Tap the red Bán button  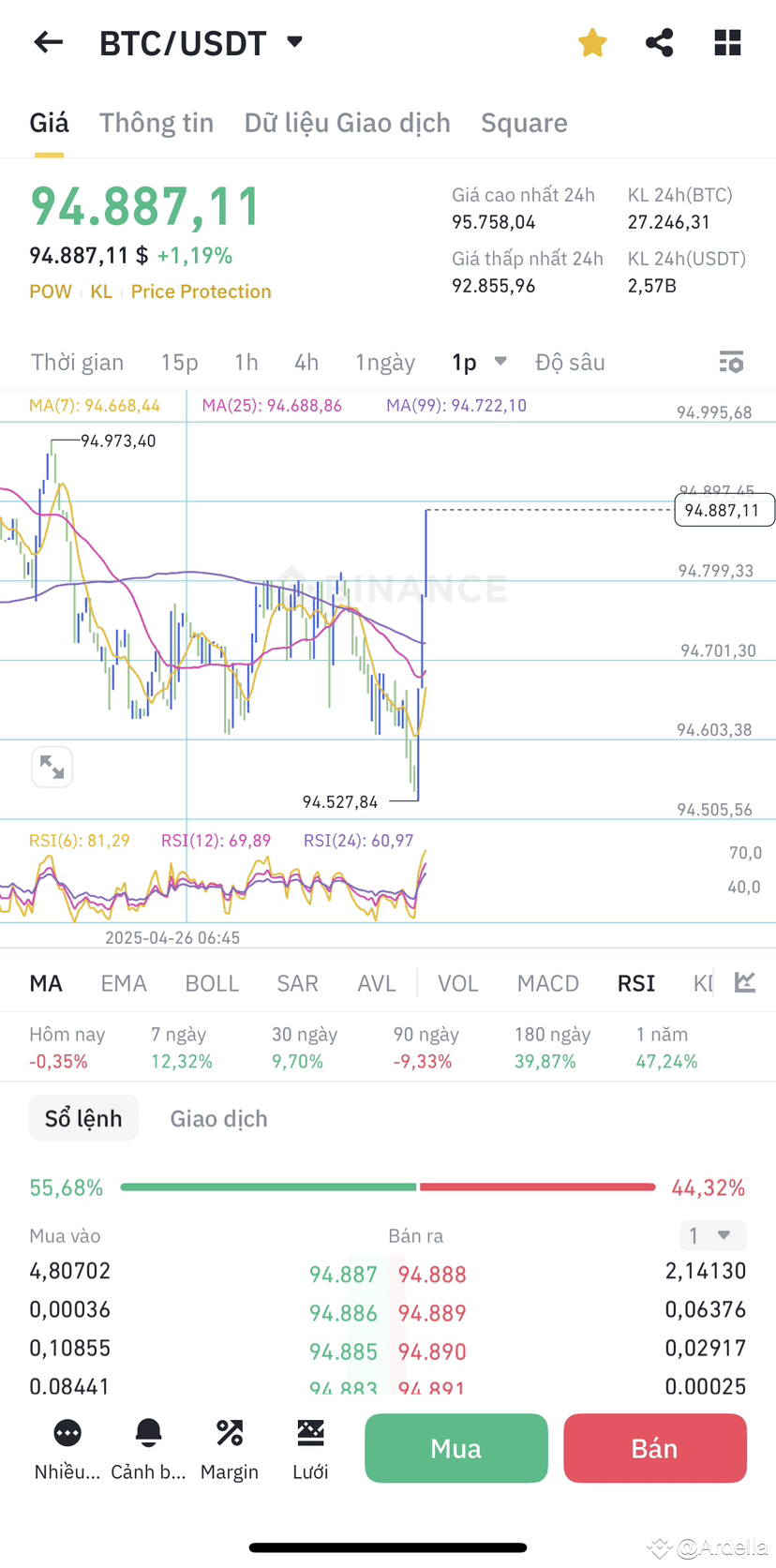click(655, 1448)
